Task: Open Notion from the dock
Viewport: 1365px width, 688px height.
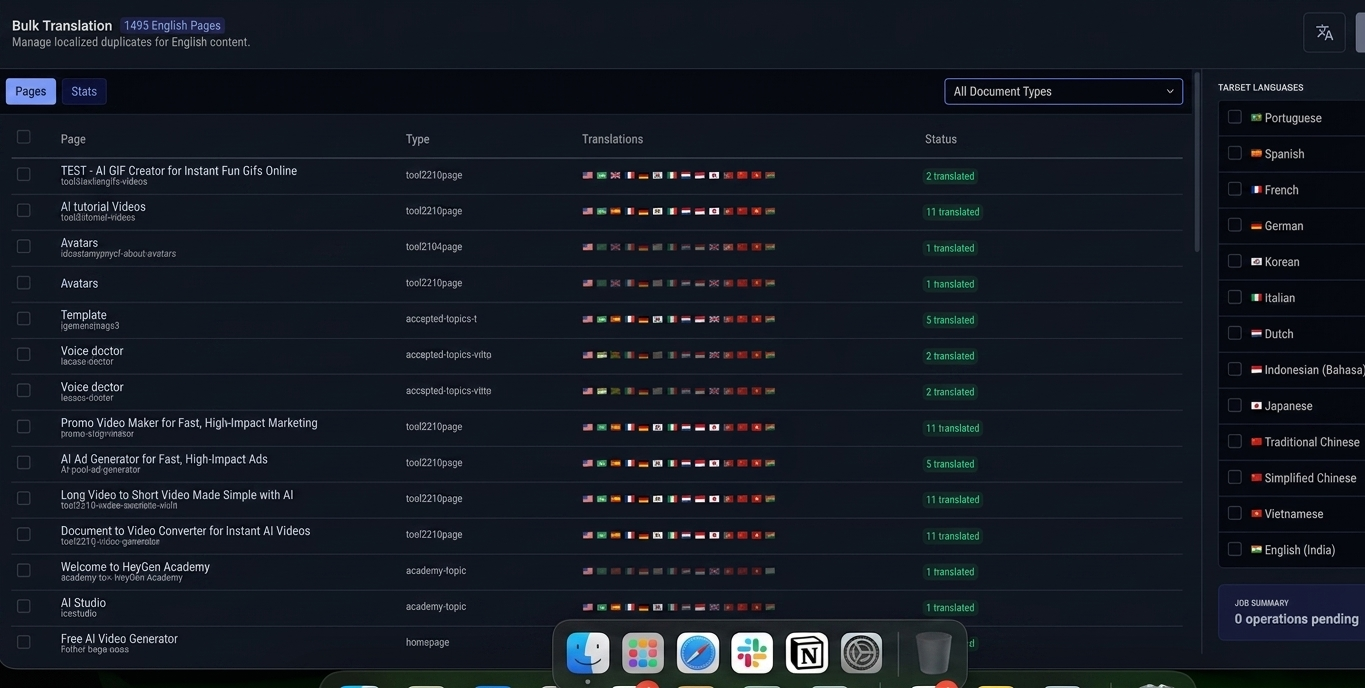Action: tap(807, 653)
